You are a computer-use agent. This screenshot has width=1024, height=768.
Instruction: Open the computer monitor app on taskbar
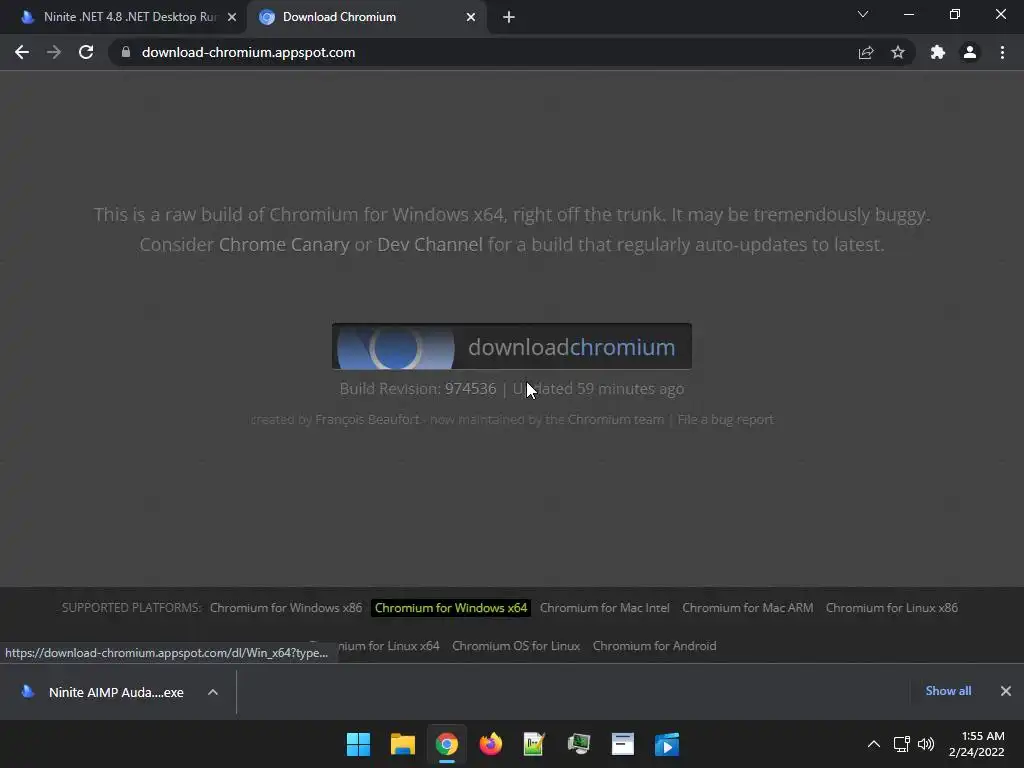tap(579, 744)
